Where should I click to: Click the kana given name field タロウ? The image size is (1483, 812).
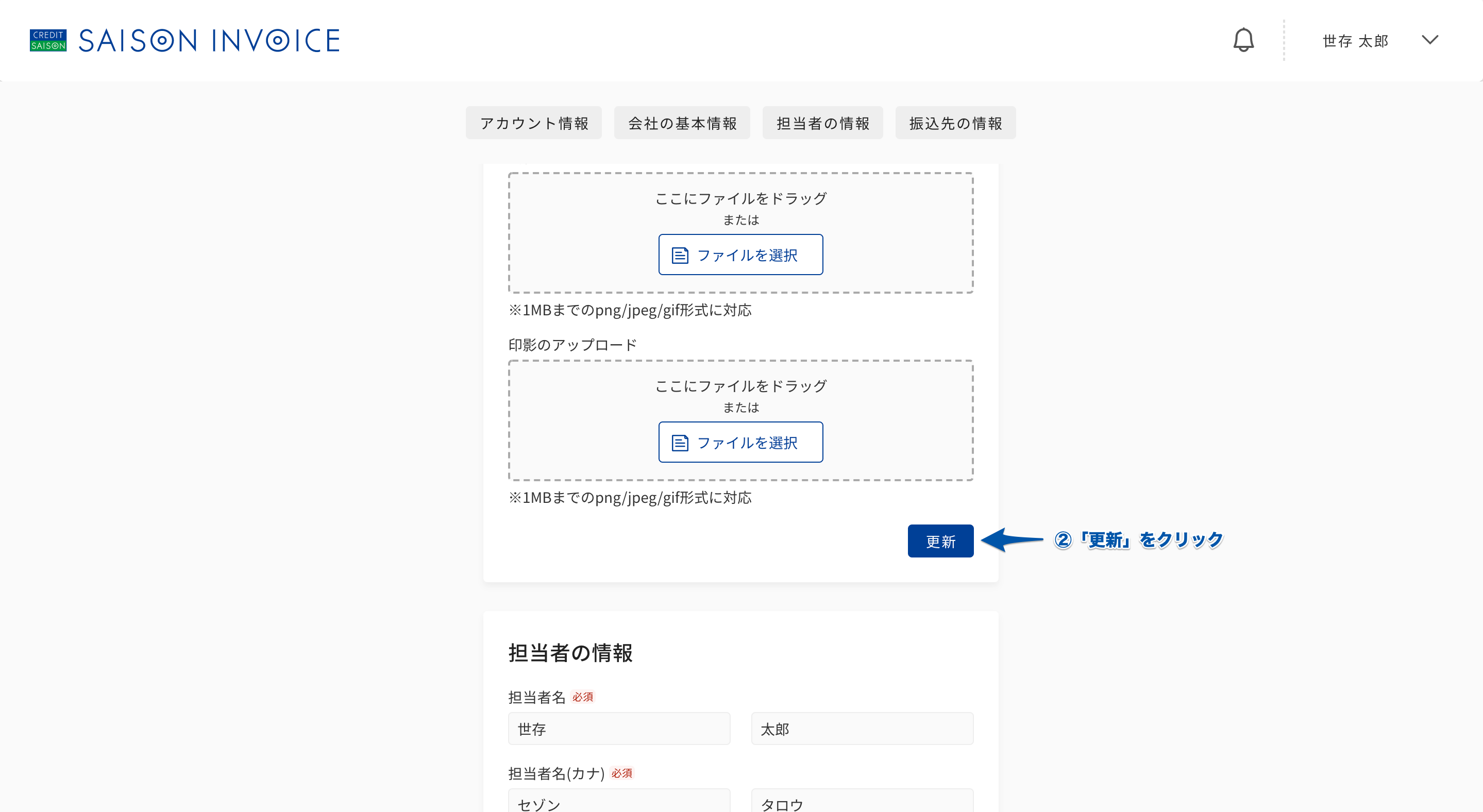point(862,801)
